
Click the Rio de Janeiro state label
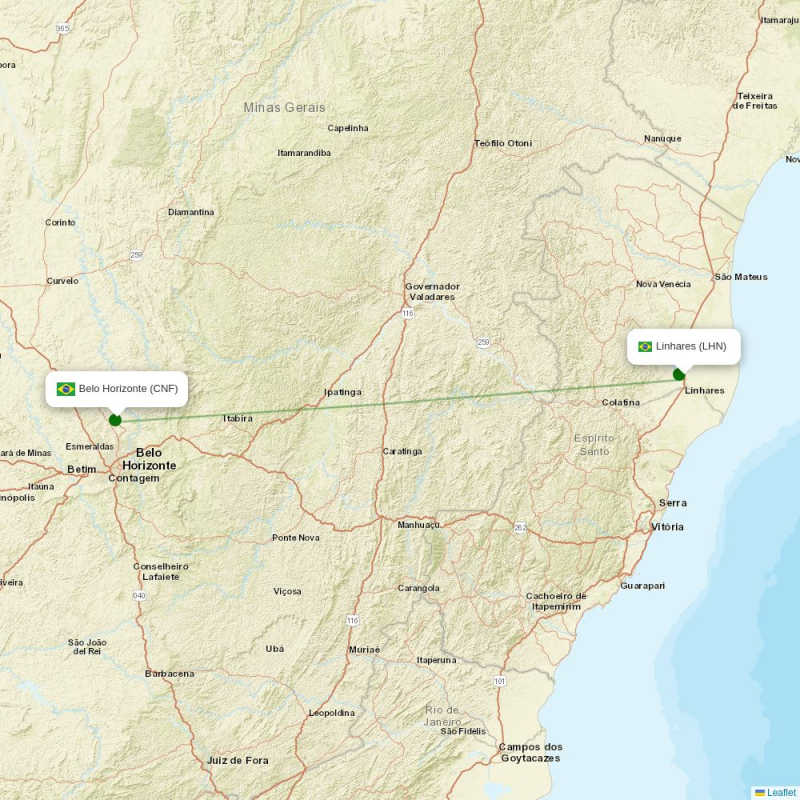442,716
